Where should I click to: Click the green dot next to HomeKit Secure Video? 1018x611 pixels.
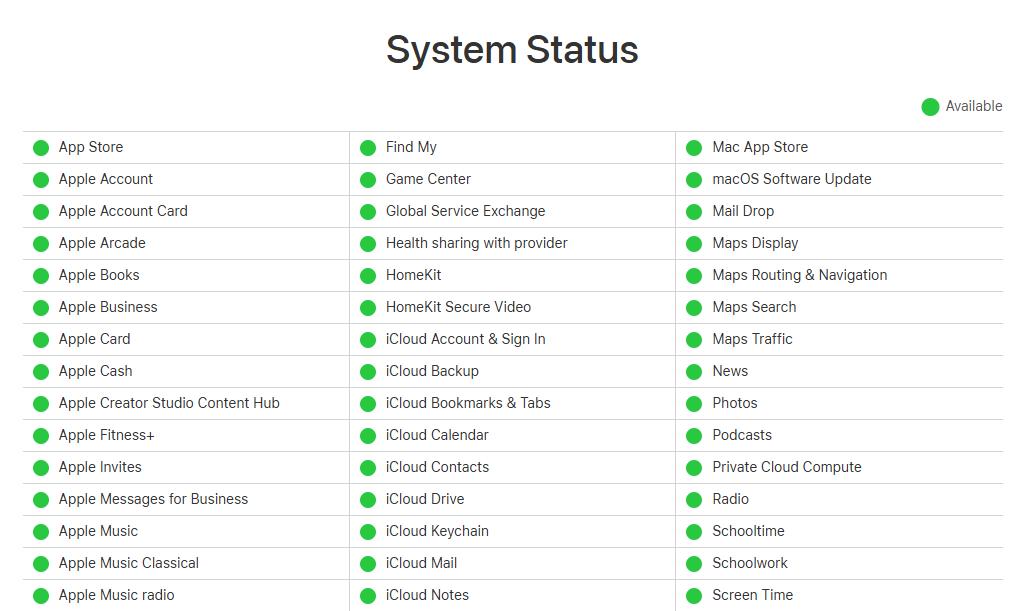pos(368,308)
